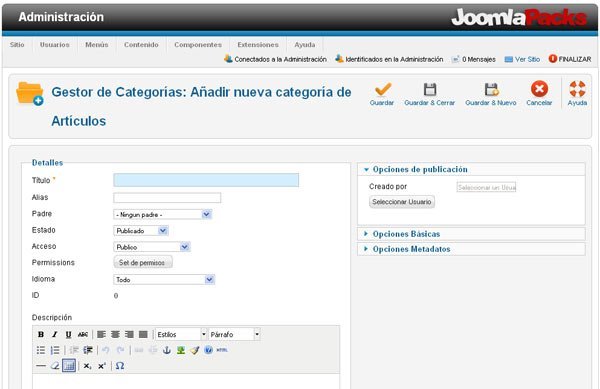Open the Componentes menu

point(198,45)
